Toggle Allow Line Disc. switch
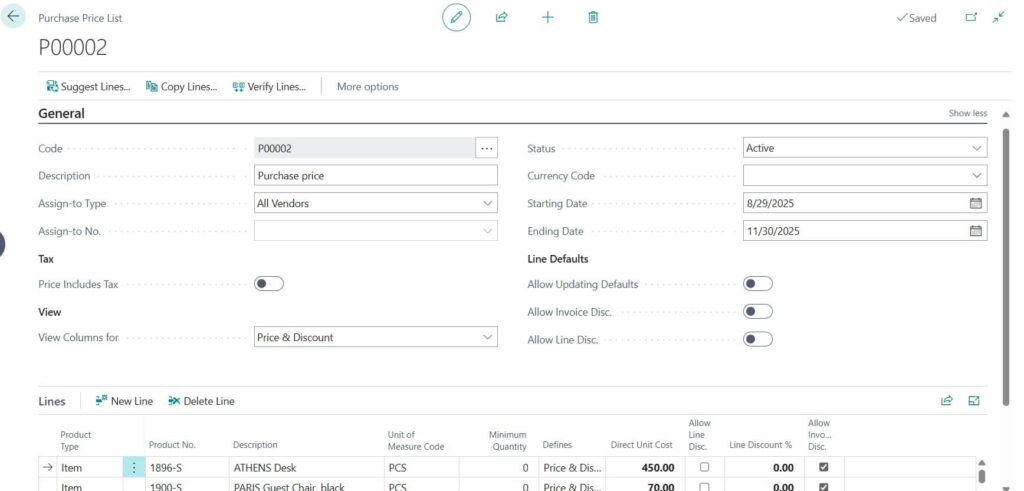1024x491 pixels. coord(758,339)
